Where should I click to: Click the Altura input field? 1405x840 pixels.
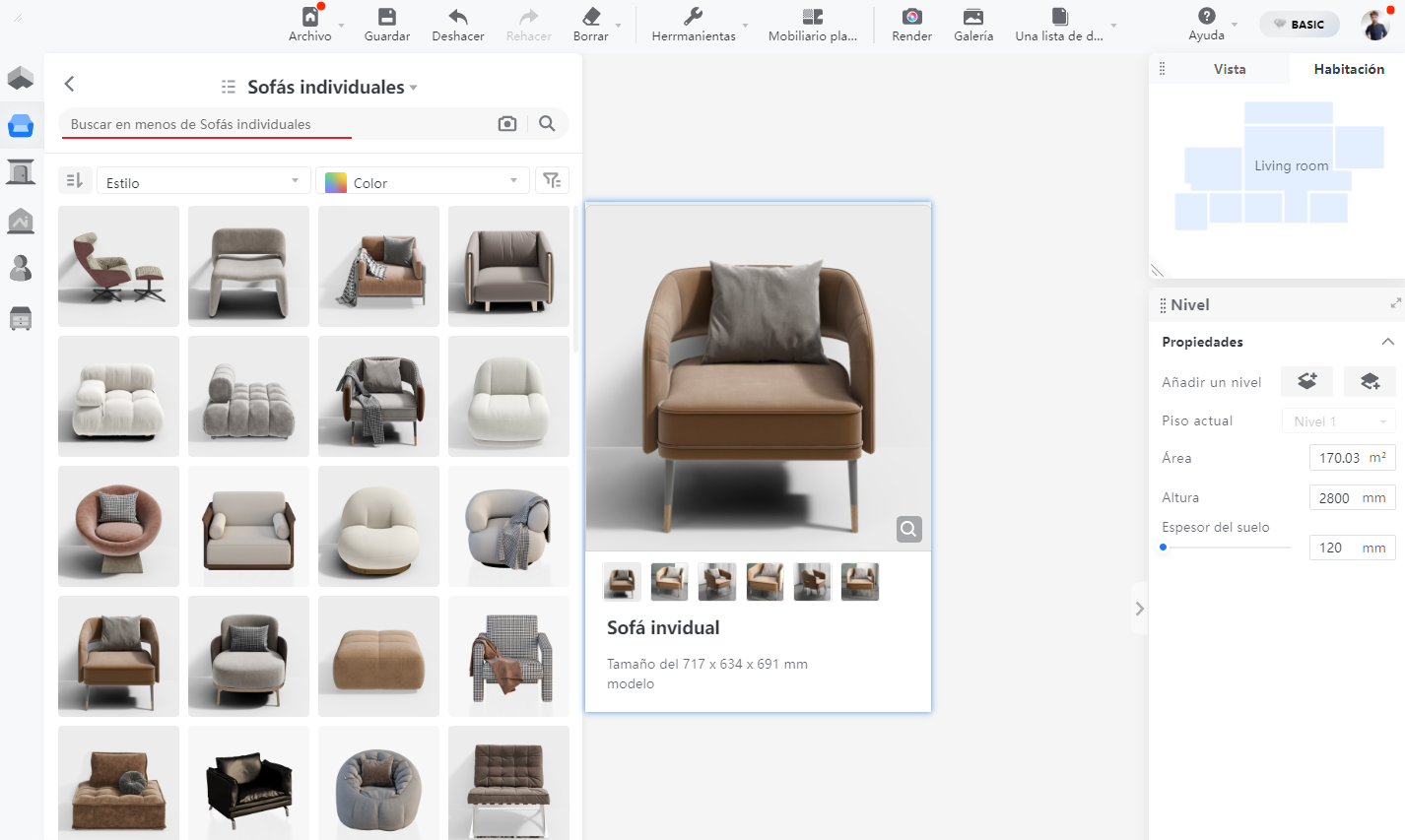point(1335,498)
